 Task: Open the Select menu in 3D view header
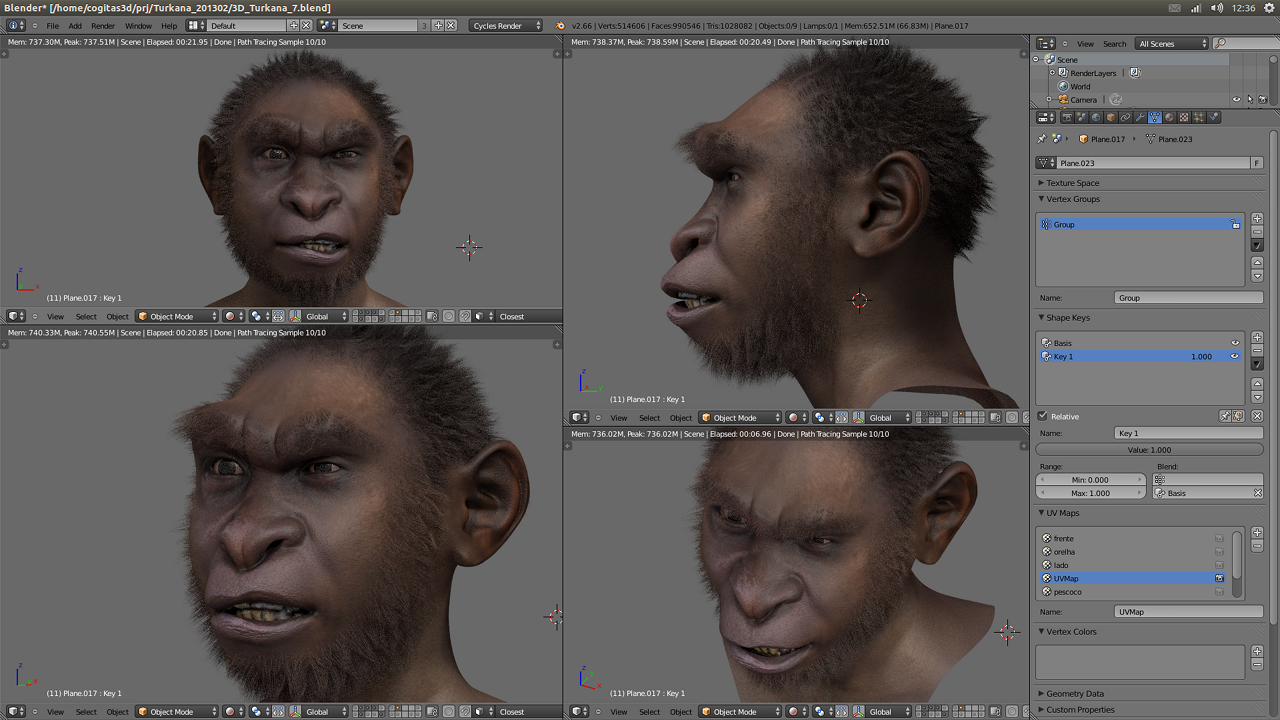tap(86, 316)
